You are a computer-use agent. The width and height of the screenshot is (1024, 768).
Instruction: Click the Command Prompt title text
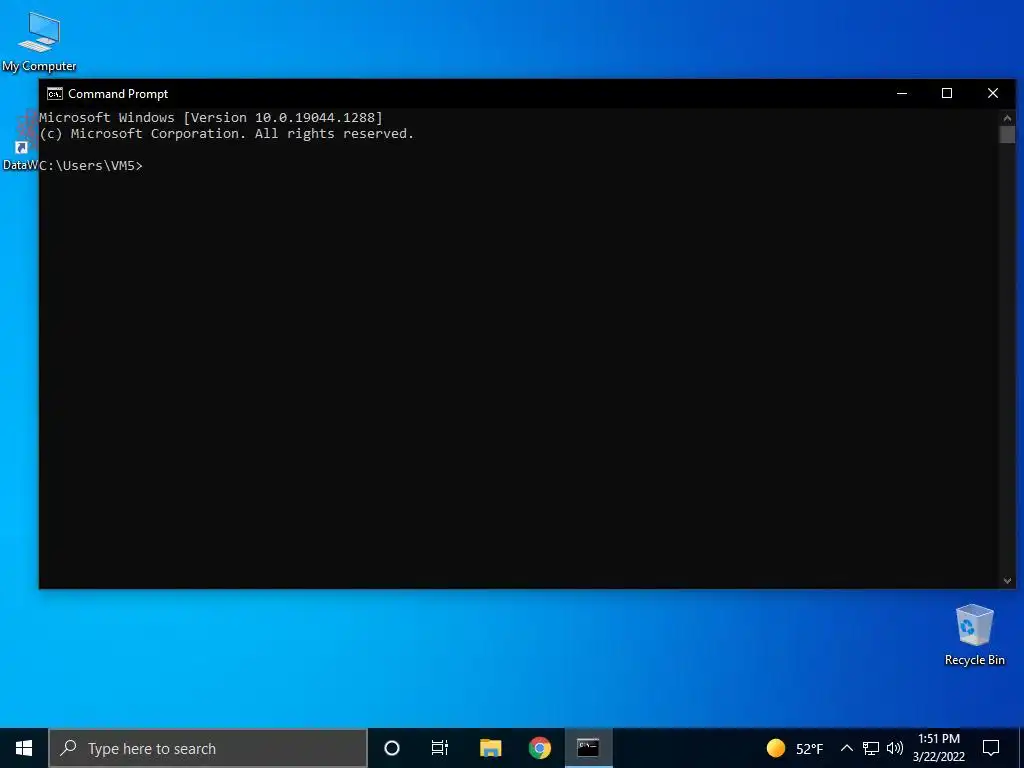coord(118,94)
